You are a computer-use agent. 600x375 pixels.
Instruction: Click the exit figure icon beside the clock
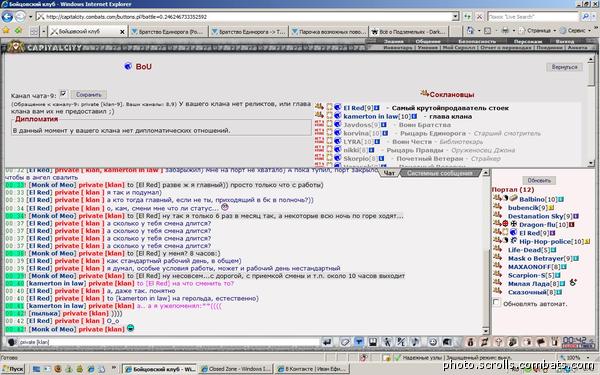pyautogui.click(x=554, y=342)
